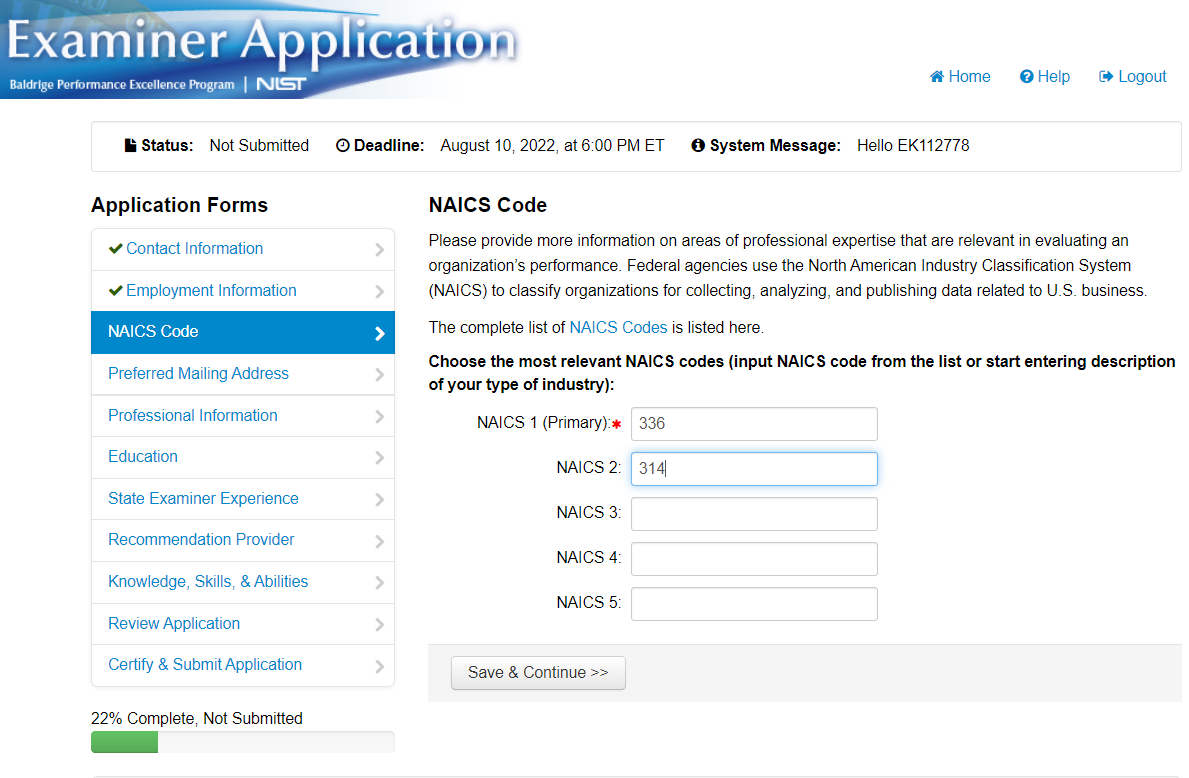Click the green completion progress bar

[124, 742]
